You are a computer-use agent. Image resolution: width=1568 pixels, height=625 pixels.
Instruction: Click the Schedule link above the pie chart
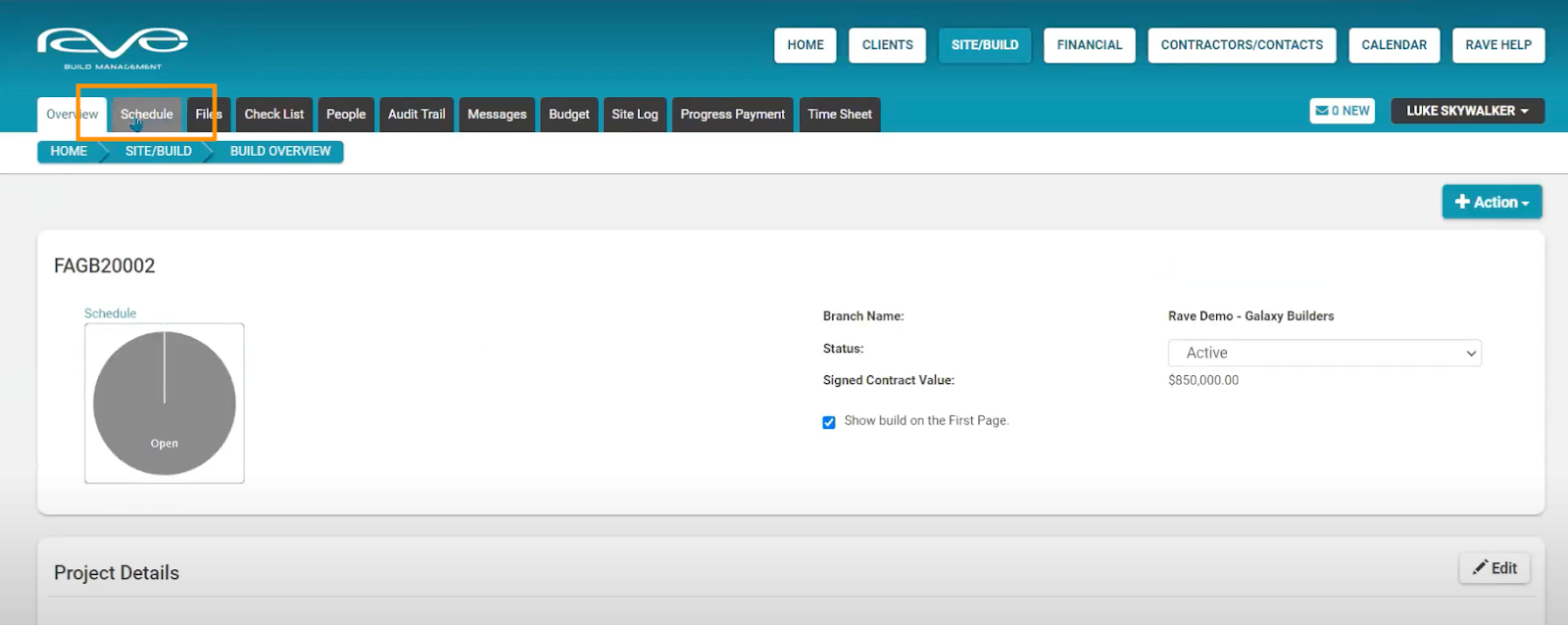click(110, 313)
